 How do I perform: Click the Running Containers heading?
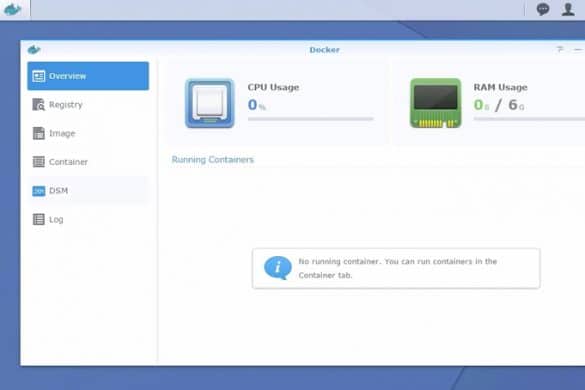click(x=213, y=160)
